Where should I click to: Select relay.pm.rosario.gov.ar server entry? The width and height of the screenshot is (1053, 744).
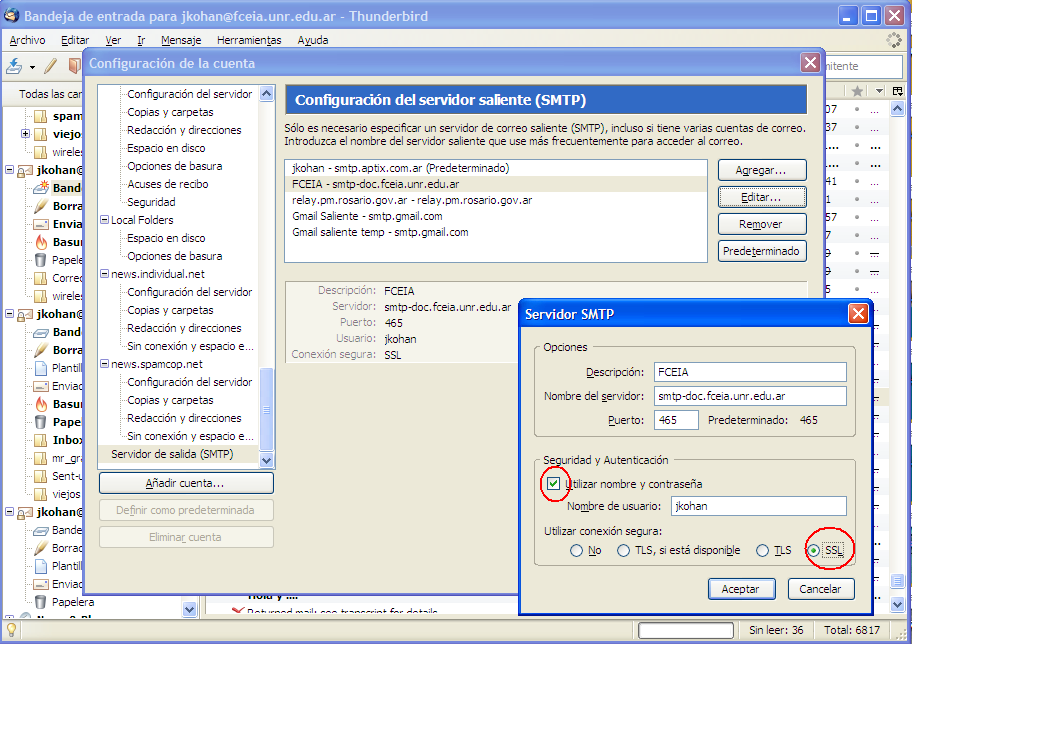coord(496,200)
